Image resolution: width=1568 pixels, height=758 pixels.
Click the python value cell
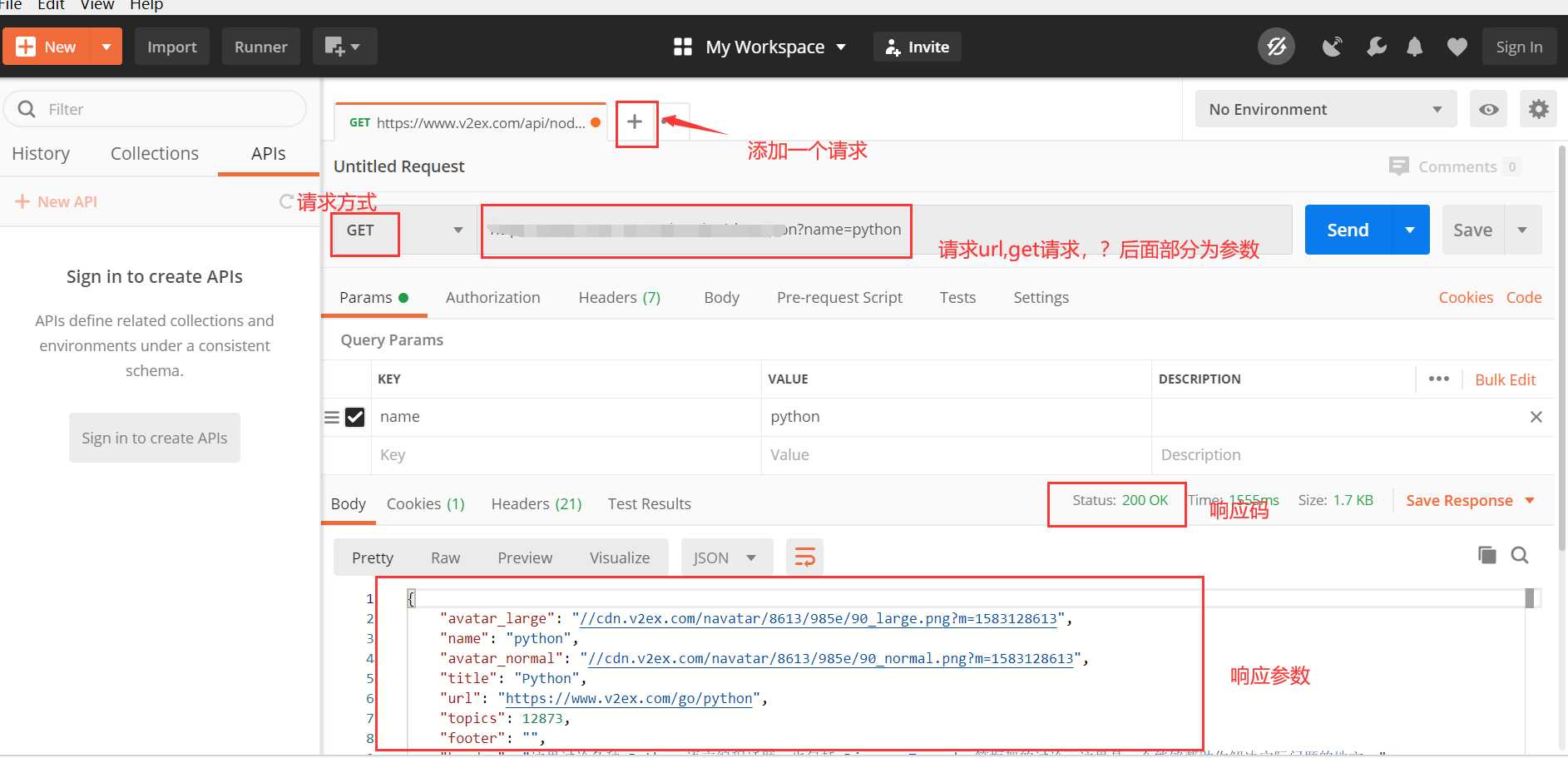956,417
